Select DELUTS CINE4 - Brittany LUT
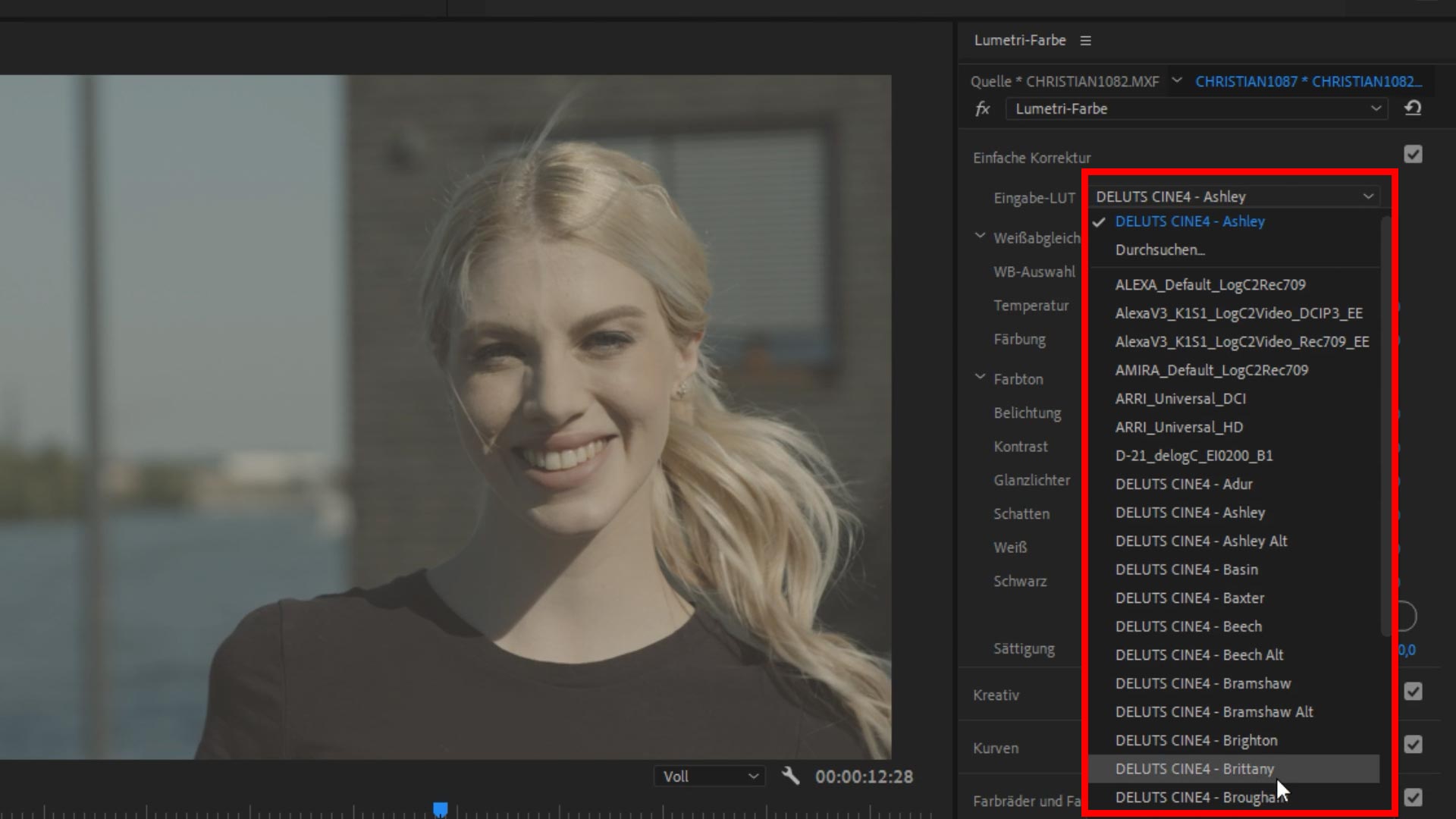The image size is (1456, 819). pyautogui.click(x=1235, y=769)
